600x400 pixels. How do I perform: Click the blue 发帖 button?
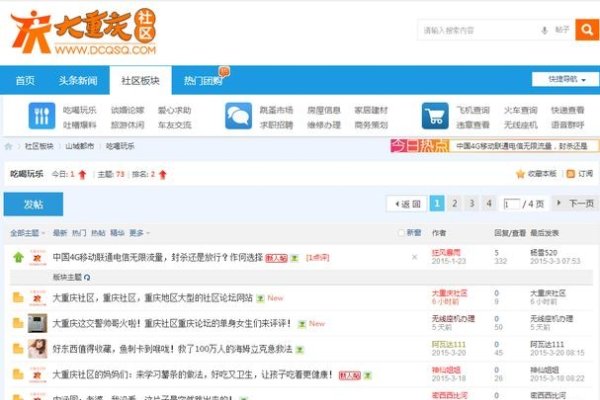pyautogui.click(x=33, y=204)
